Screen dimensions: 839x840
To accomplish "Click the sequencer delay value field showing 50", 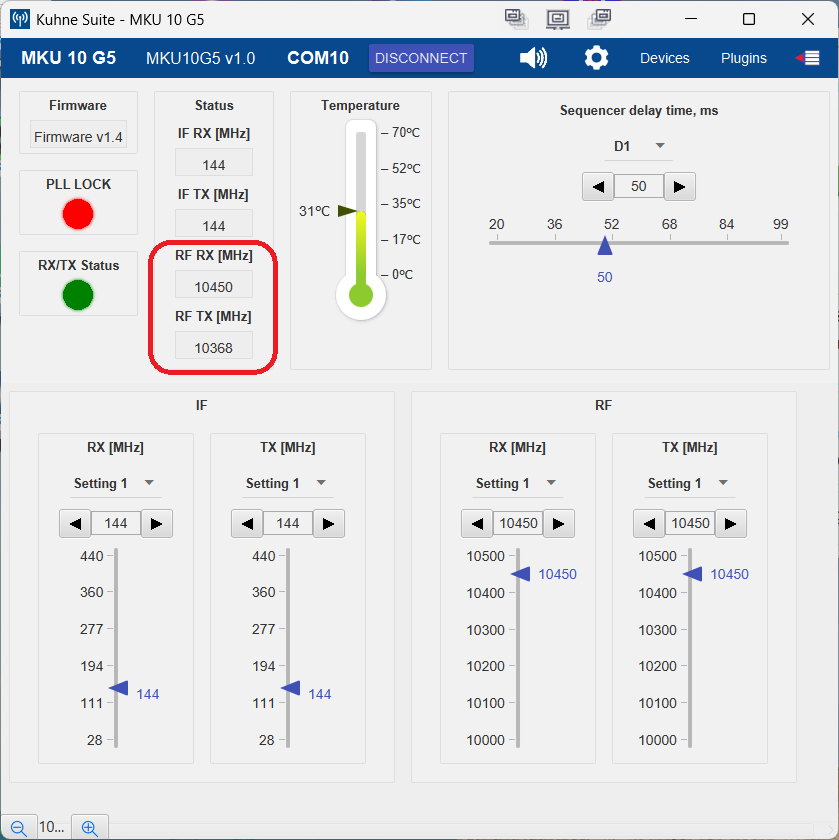I will (639, 186).
